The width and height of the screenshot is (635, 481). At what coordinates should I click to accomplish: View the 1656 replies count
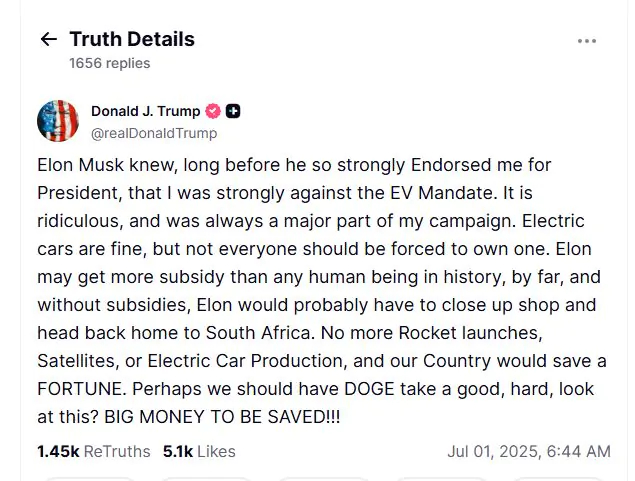tap(109, 63)
